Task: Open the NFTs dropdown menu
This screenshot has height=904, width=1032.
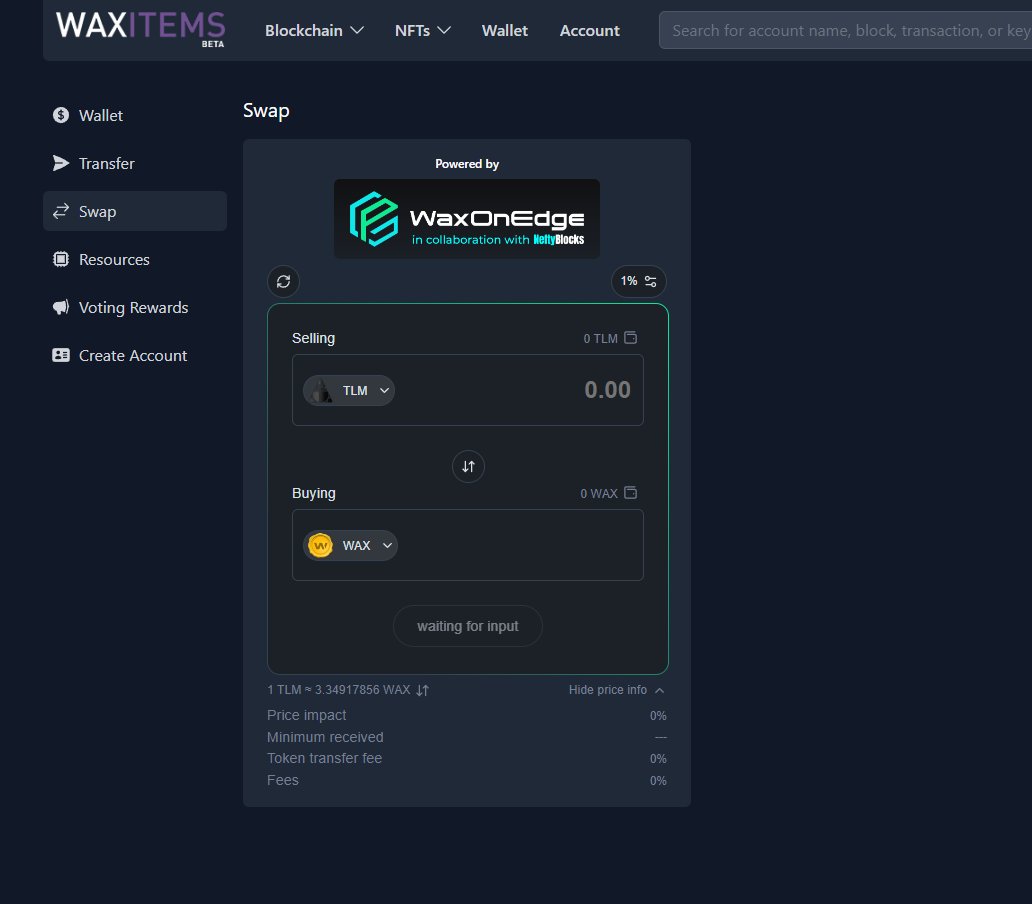Action: [423, 30]
